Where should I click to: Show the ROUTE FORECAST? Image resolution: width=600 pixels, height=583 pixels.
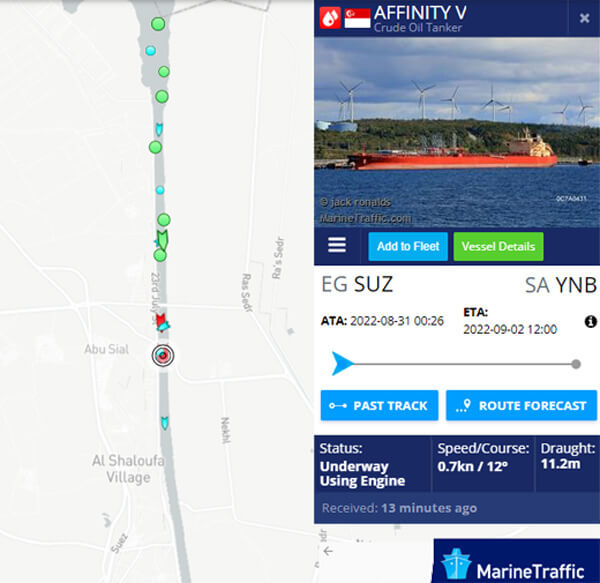click(521, 405)
